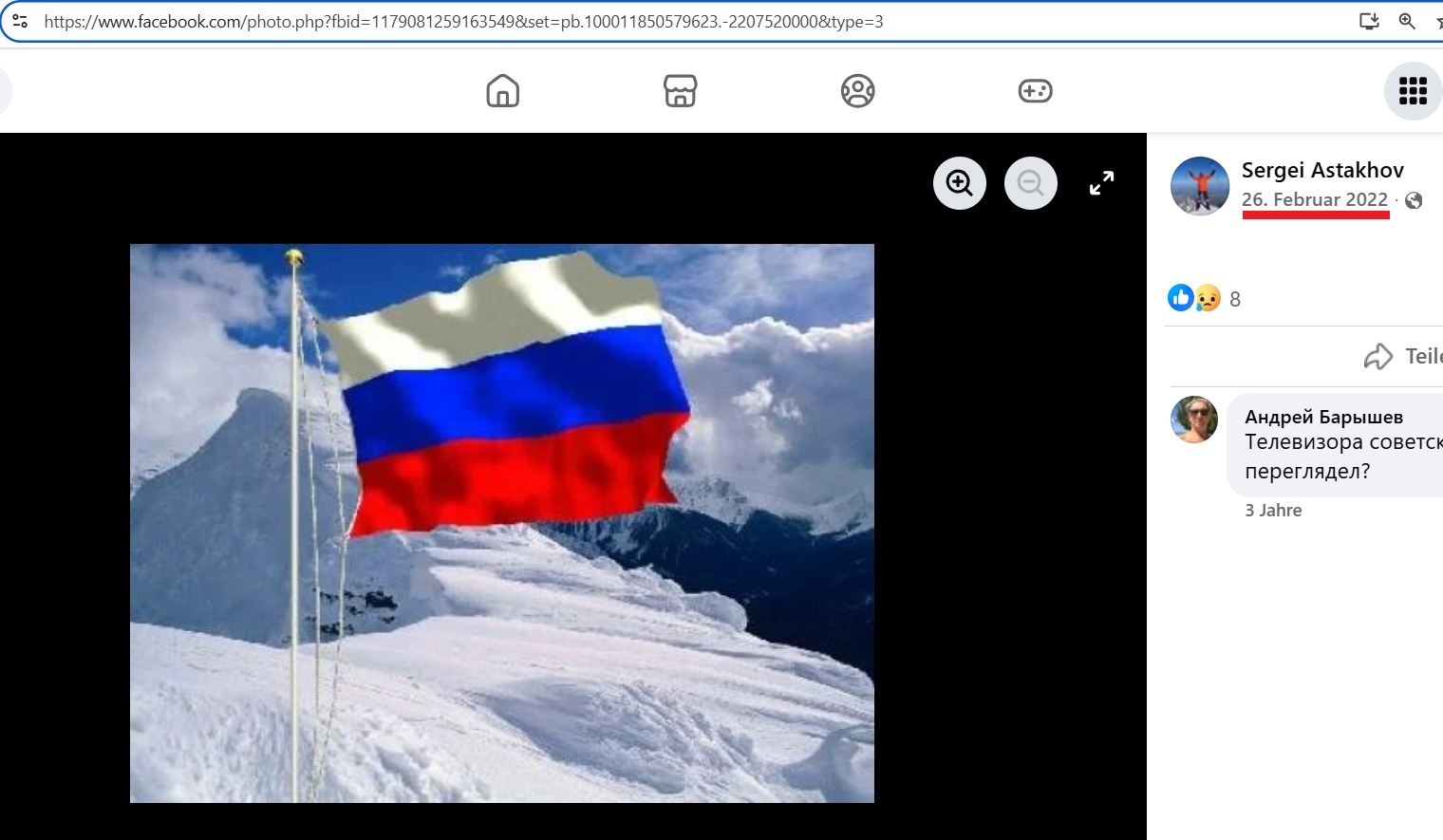This screenshot has height=840, width=1443.
Task: Zoom in on the photo
Action: tap(960, 183)
